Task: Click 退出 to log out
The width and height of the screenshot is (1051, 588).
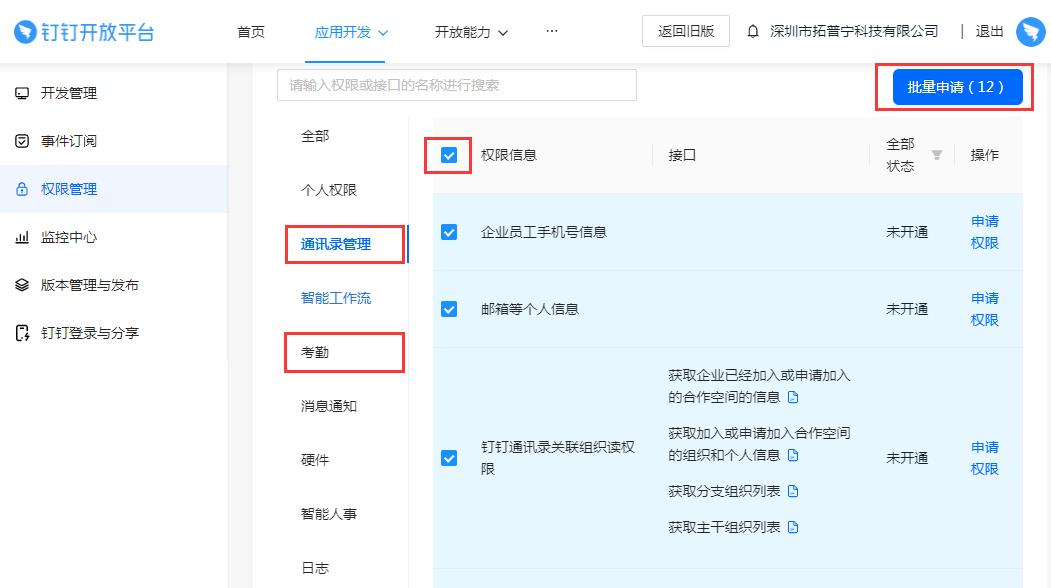Action: point(989,32)
